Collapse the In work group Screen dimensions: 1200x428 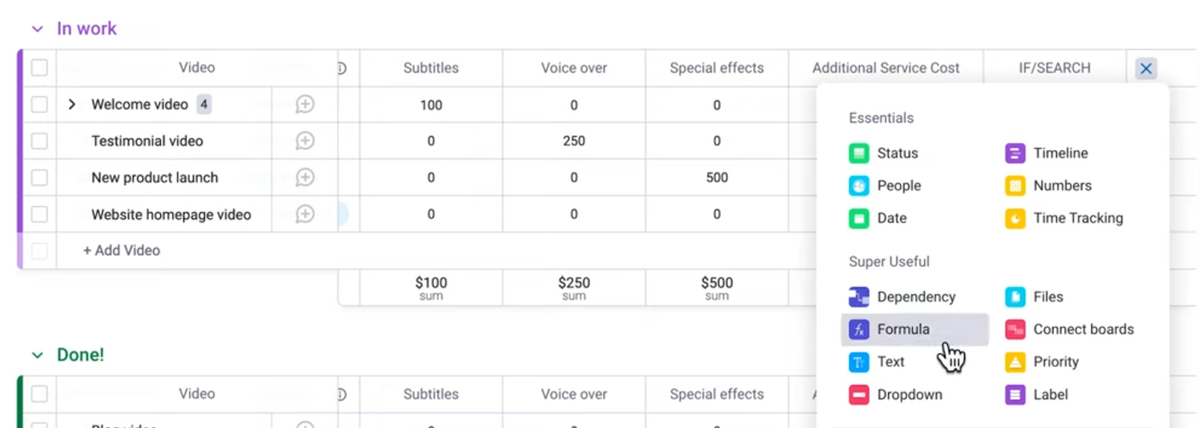(37, 29)
